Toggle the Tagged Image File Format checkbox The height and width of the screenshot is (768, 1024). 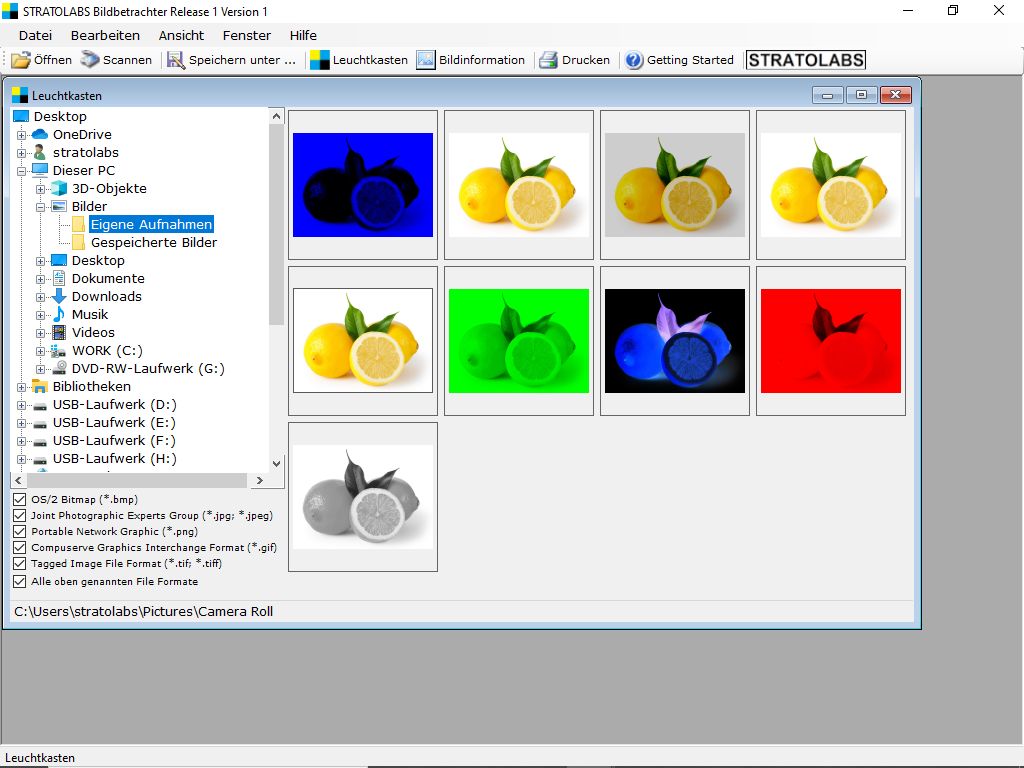point(20,564)
